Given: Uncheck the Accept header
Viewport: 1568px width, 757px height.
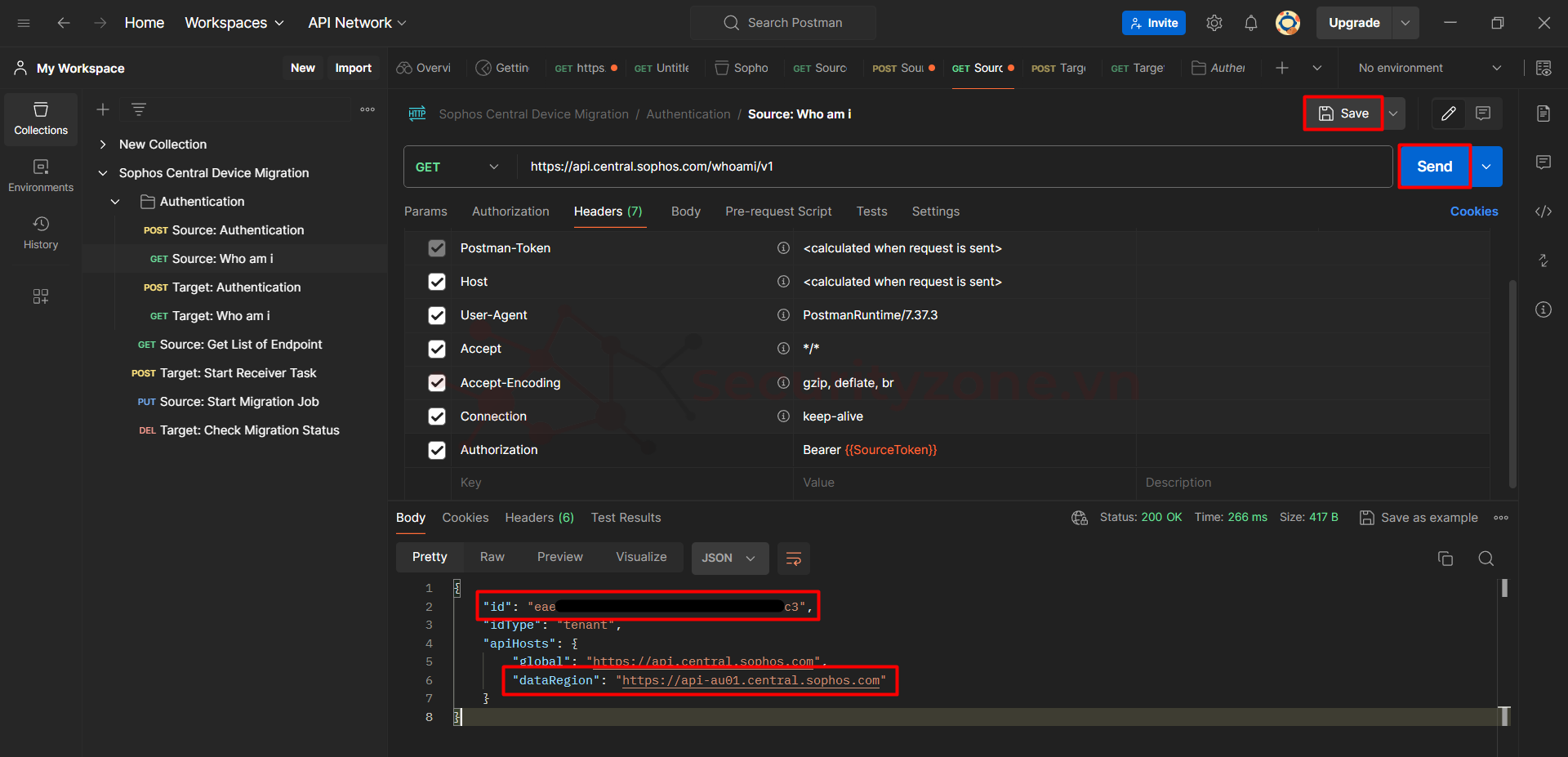Looking at the screenshot, I should [x=437, y=349].
